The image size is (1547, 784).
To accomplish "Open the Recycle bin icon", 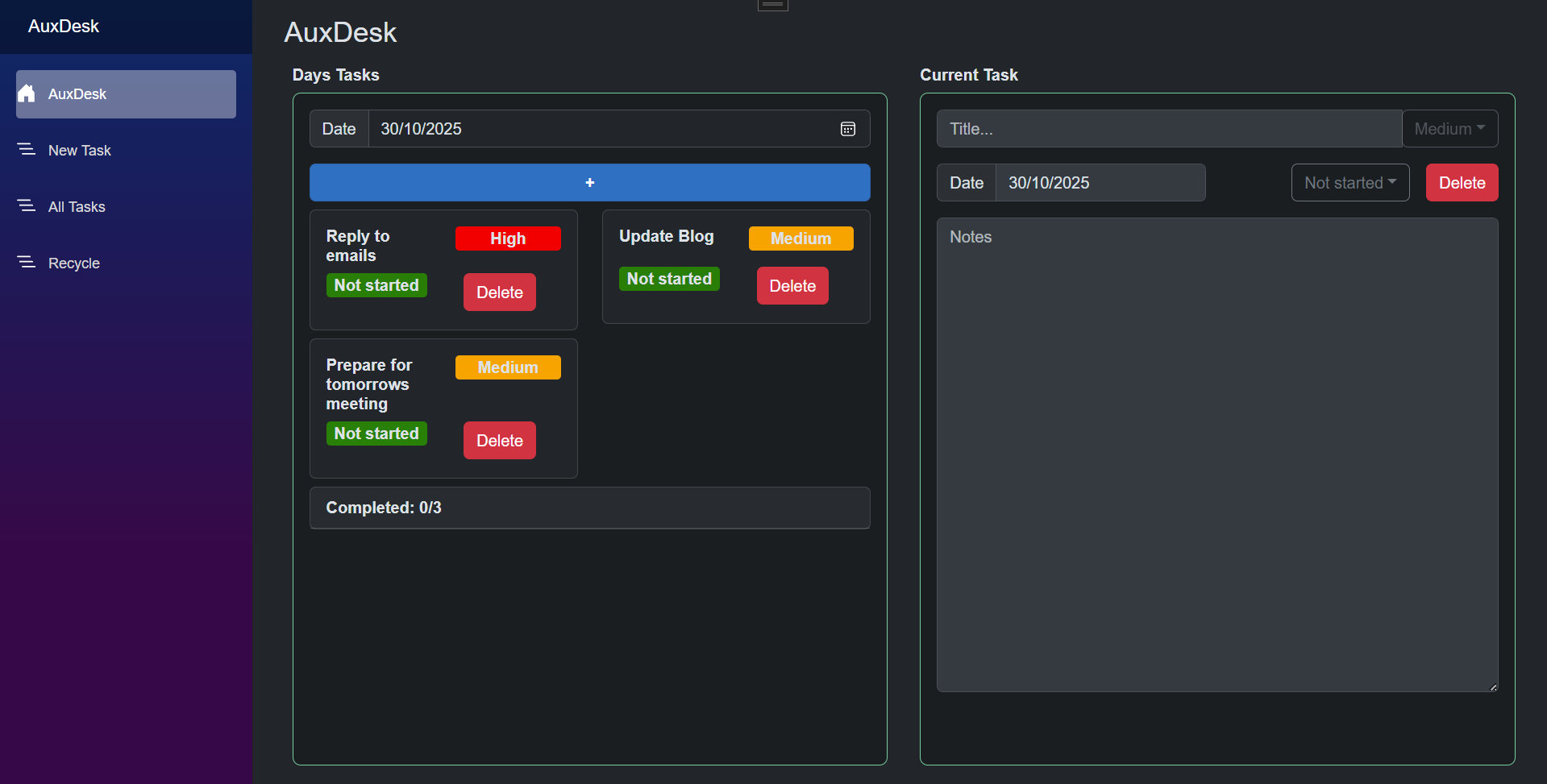I will [x=27, y=262].
